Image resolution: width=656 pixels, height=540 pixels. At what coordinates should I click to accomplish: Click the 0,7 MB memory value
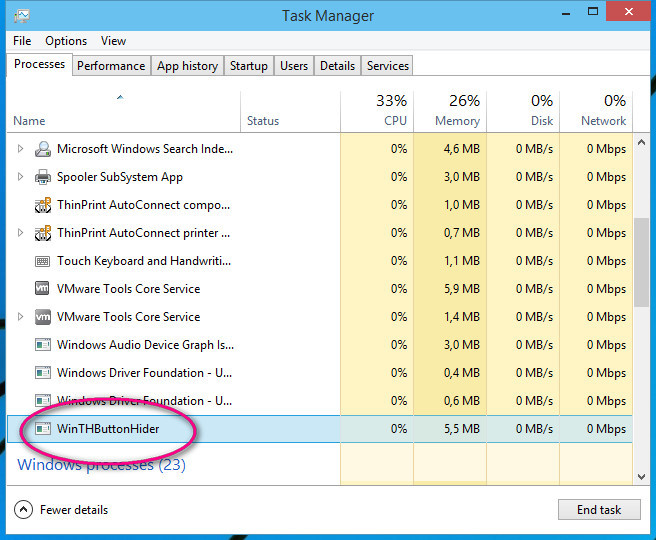point(461,233)
